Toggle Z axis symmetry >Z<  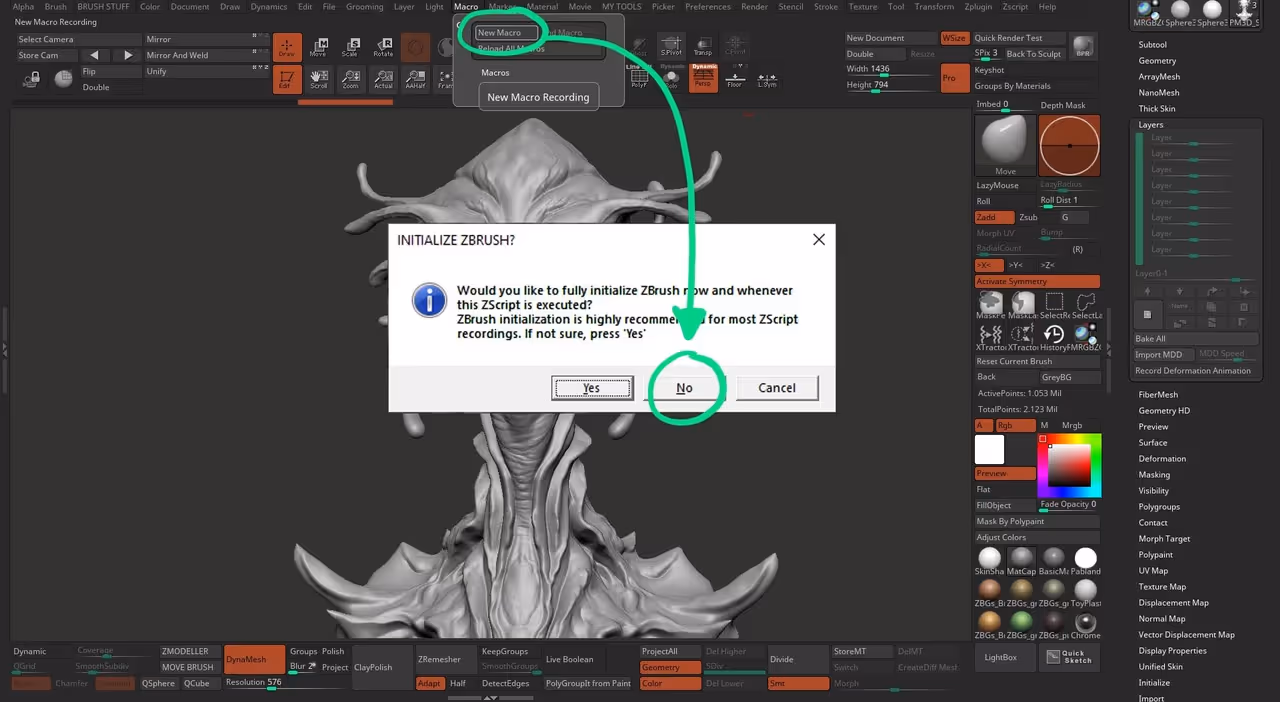(1047, 265)
